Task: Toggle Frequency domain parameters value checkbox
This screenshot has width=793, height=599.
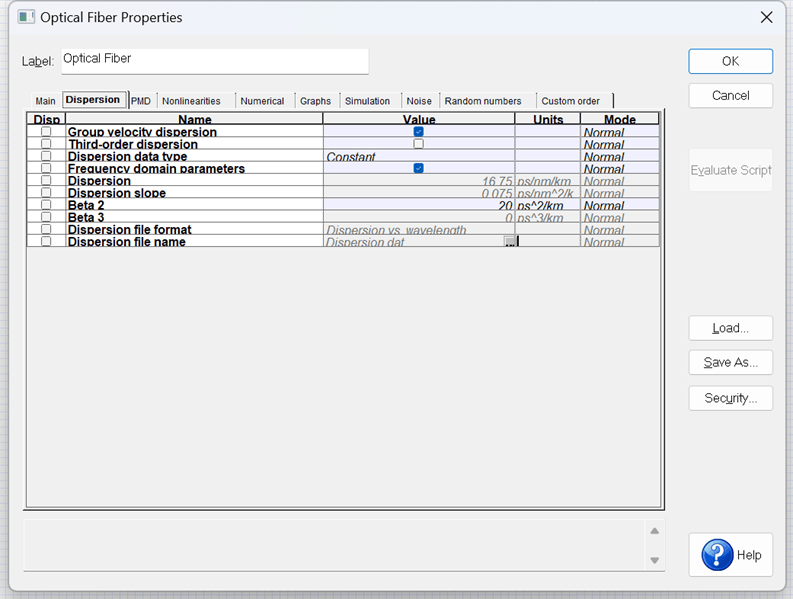Action: pos(418,169)
